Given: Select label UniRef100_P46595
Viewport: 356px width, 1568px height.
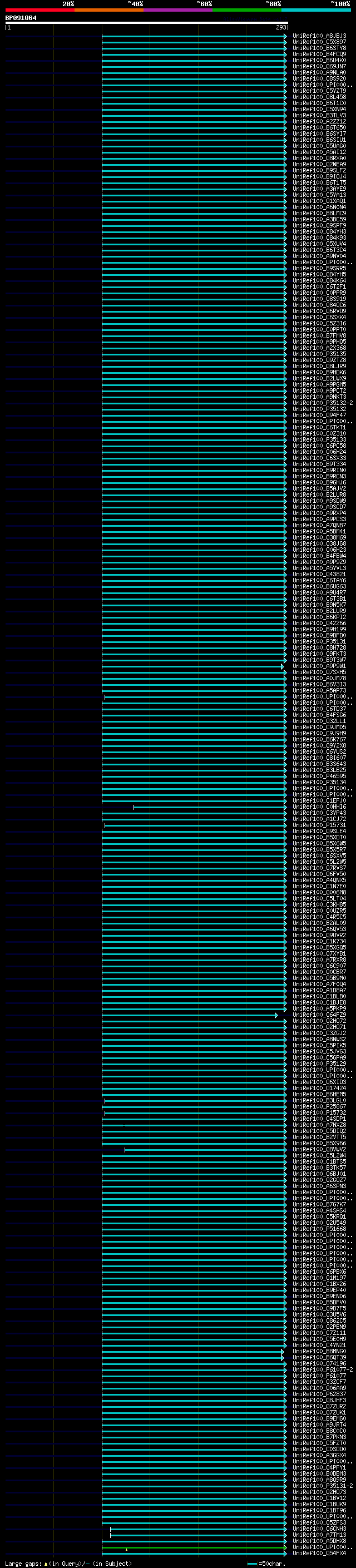Looking at the screenshot, I should point(319,776).
